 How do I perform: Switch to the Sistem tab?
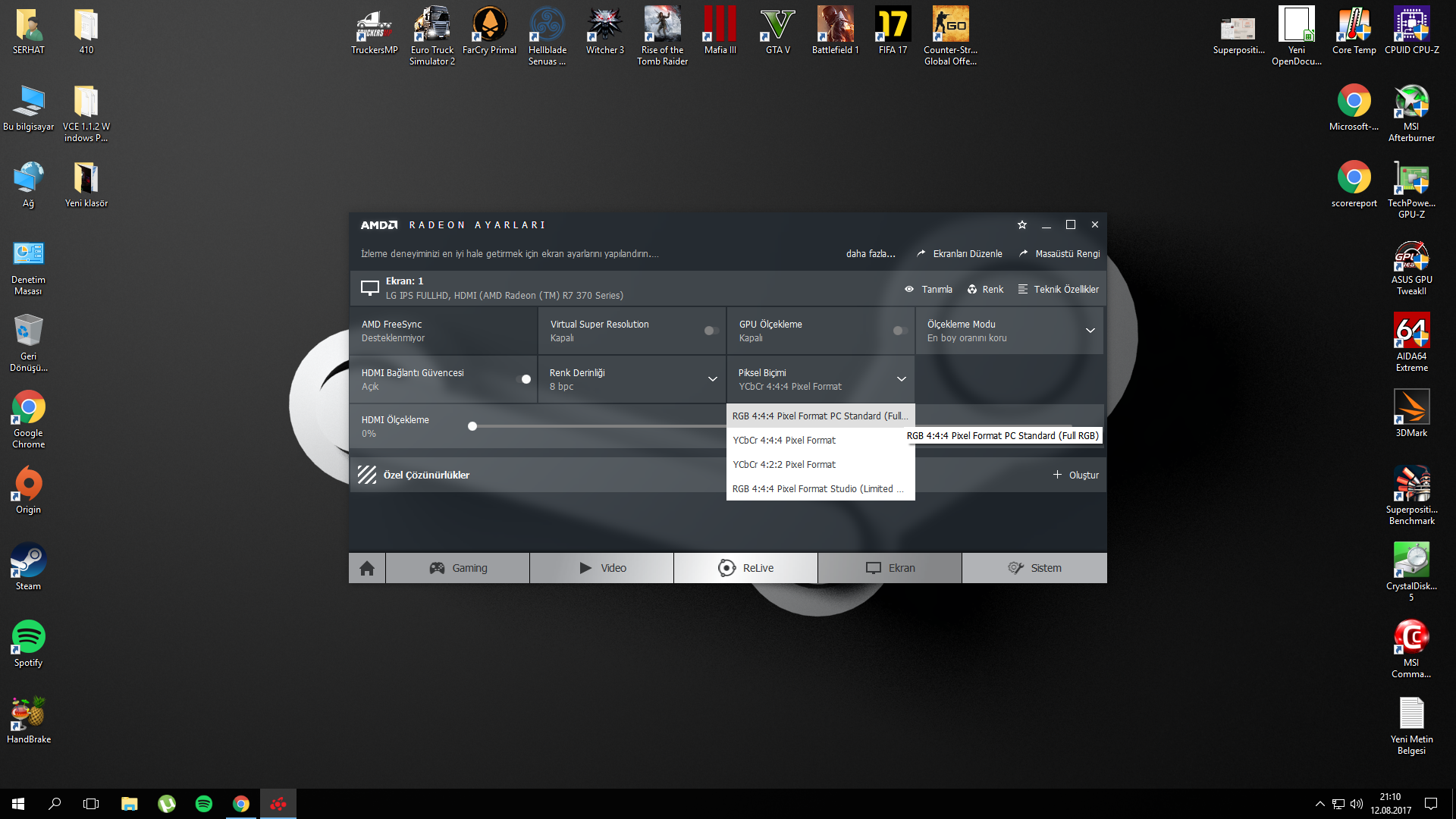(x=1034, y=568)
